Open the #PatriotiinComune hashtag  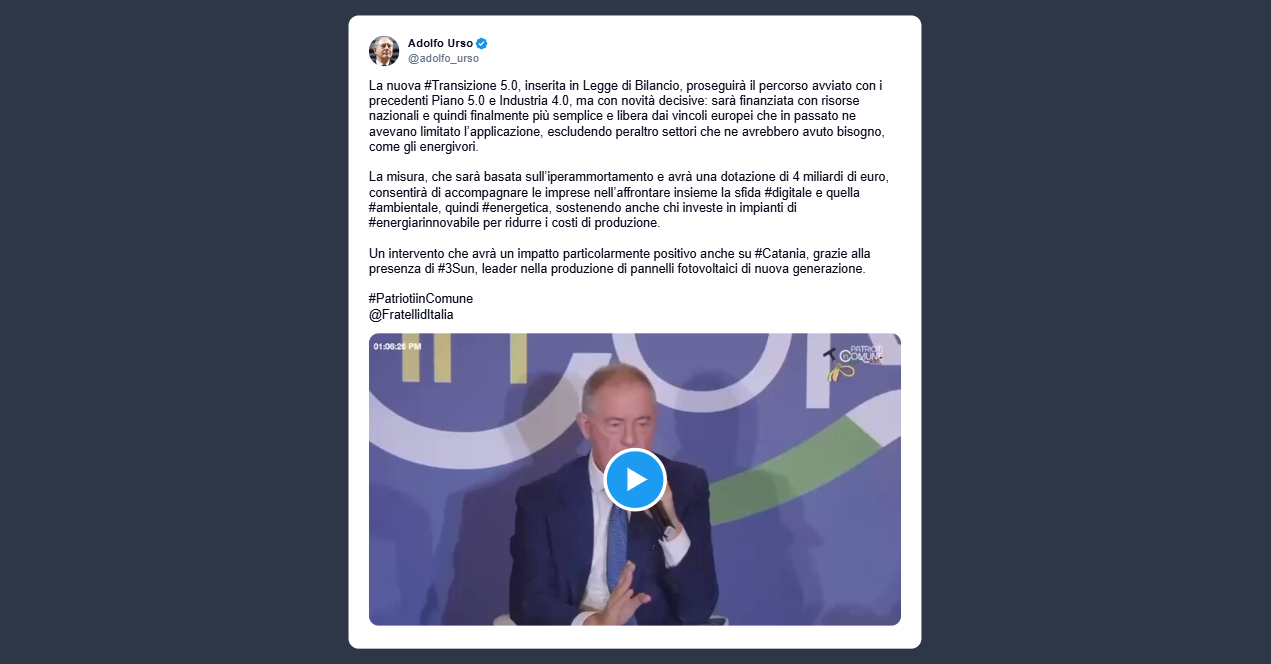[421, 299]
